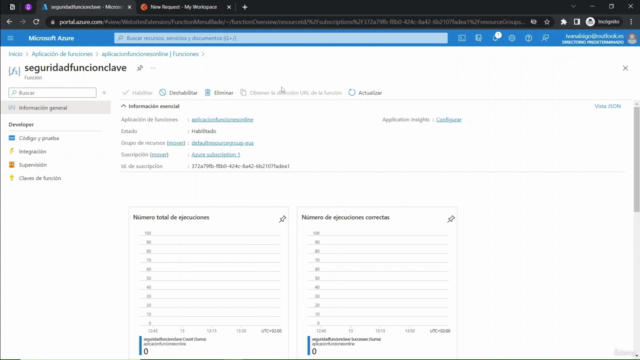Reload the page with browser refresh
This screenshot has height=360, width=640.
[36, 22]
